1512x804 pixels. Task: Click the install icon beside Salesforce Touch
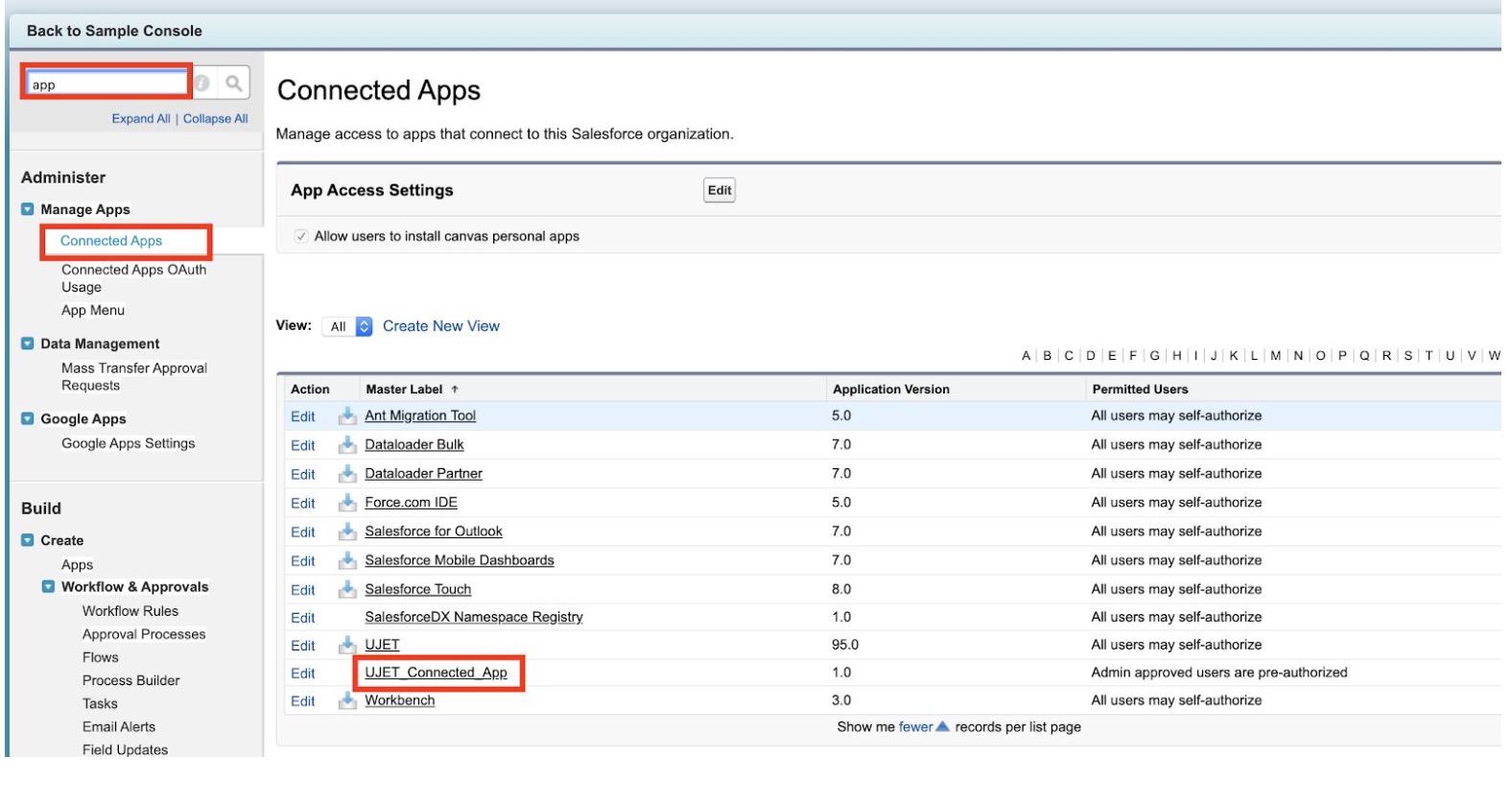click(x=347, y=589)
